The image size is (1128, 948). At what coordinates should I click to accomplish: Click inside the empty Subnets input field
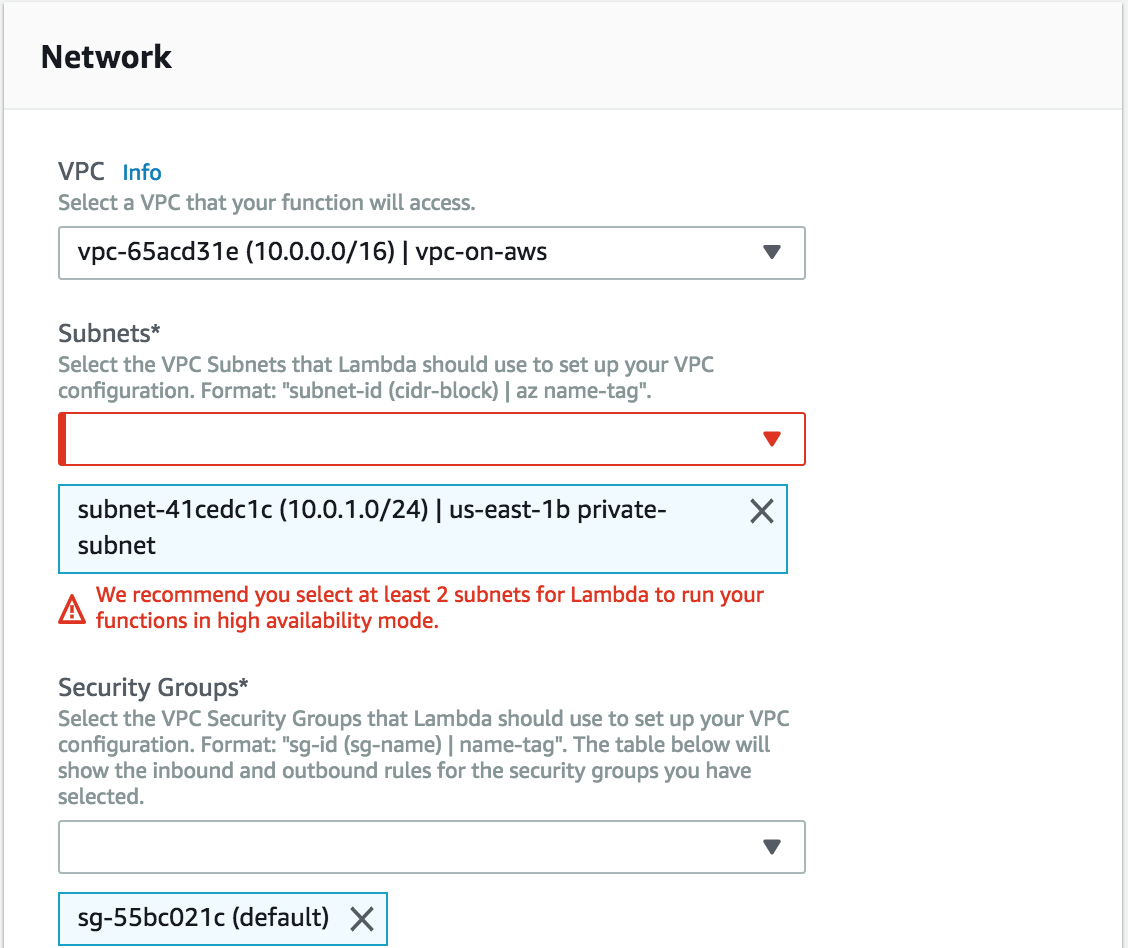[x=400, y=438]
